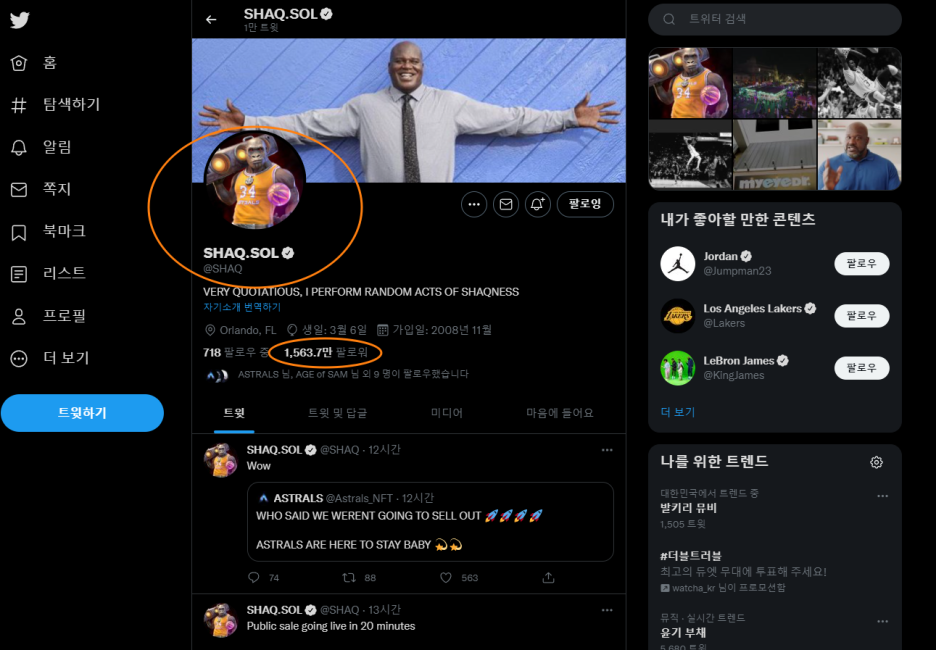The width and height of the screenshot is (936, 650).
Task: Click the 팔로잉 button on profile
Action: [x=585, y=204]
